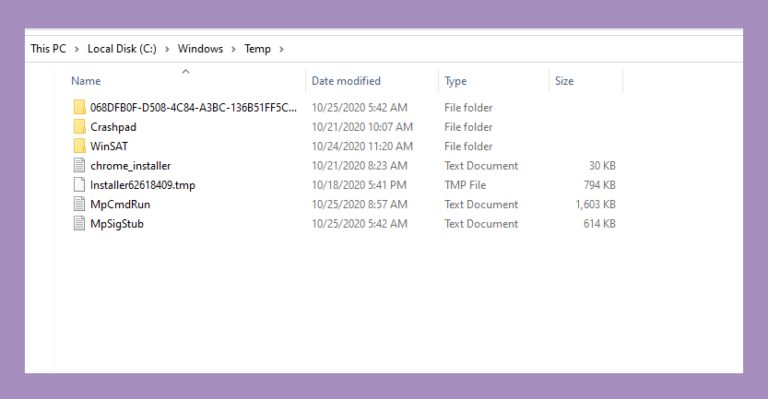The image size is (768, 399).
Task: Expand the chevron after This PC
Action: [x=77, y=49]
